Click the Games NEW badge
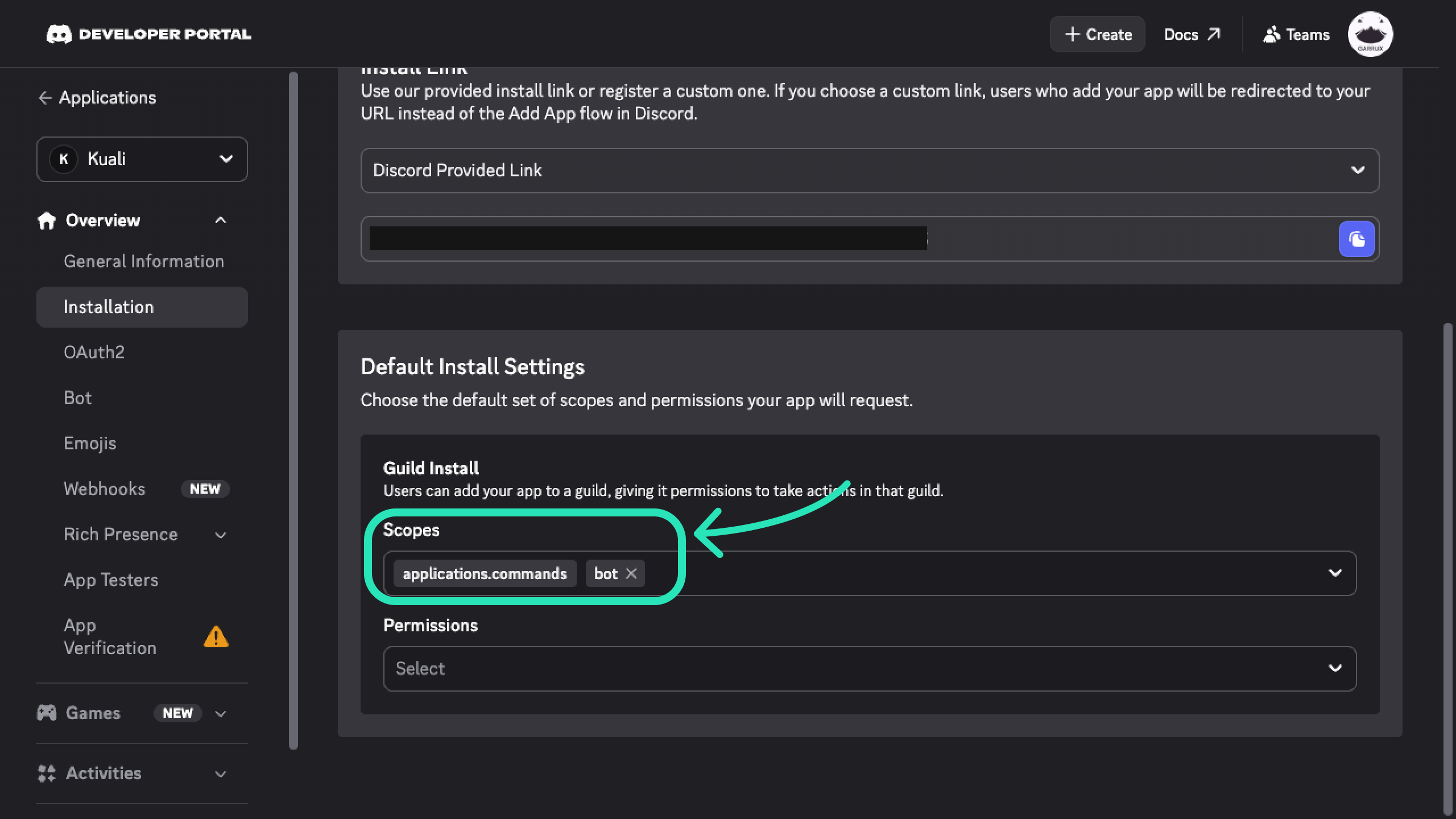 click(x=177, y=713)
